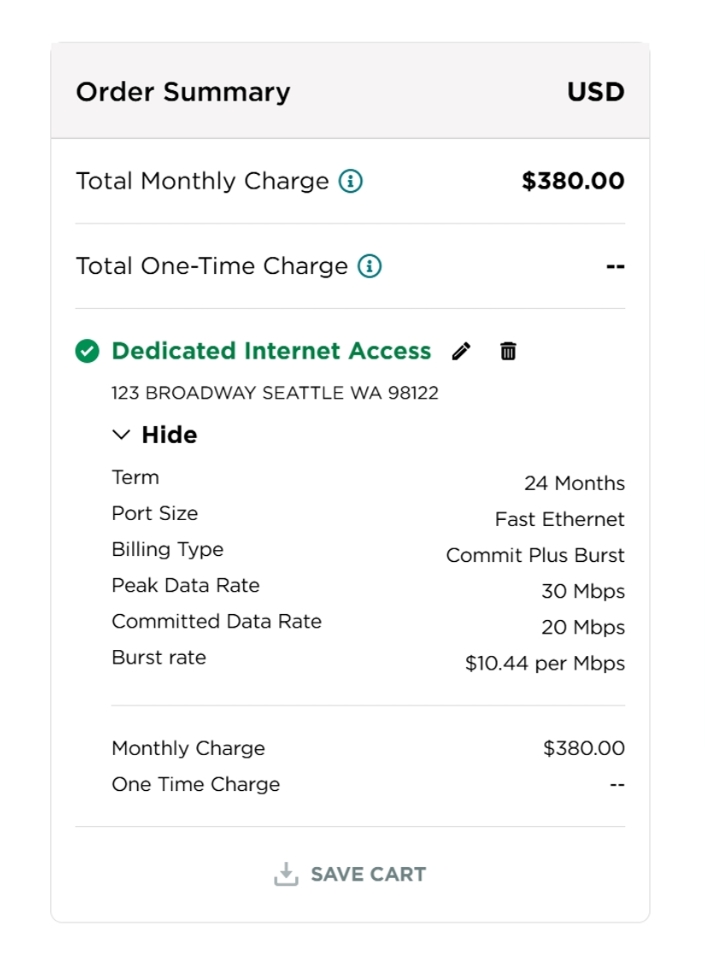Click the USD currency label

[595, 92]
